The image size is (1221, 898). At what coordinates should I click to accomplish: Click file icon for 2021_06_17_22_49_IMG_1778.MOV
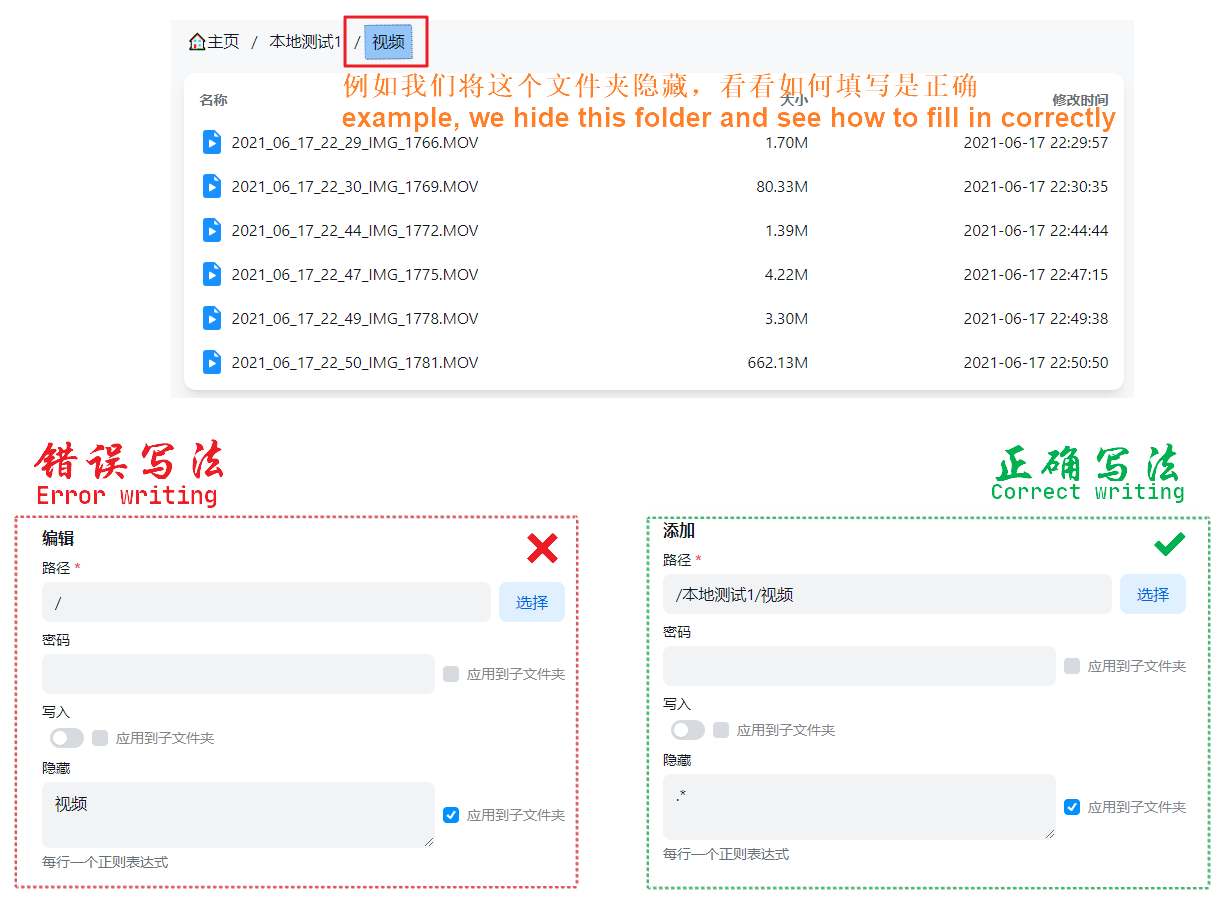212,318
